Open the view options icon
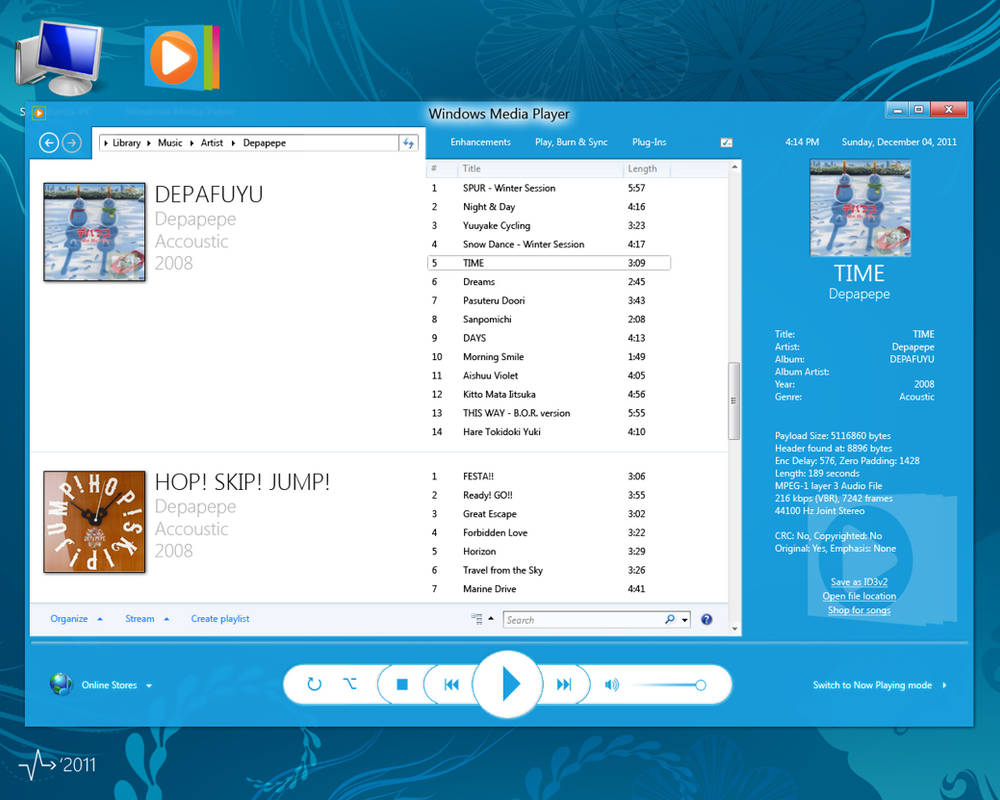The width and height of the screenshot is (1000, 800). [476, 618]
